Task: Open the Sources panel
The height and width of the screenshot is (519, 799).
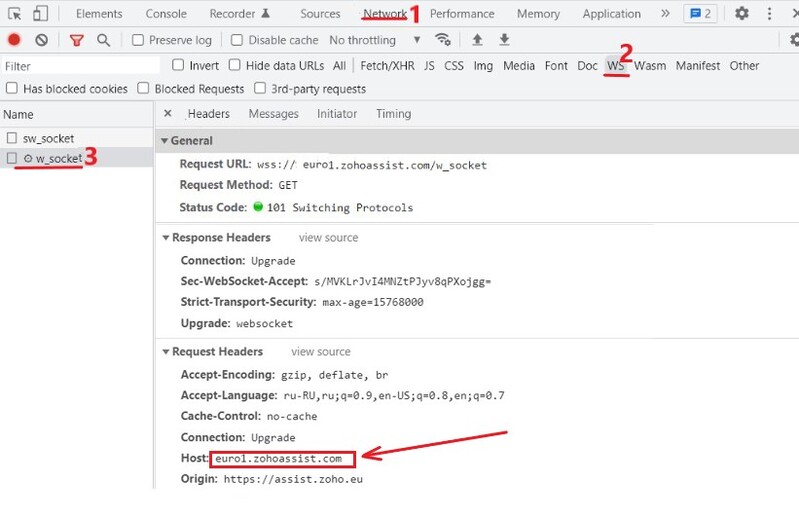Action: click(x=320, y=14)
